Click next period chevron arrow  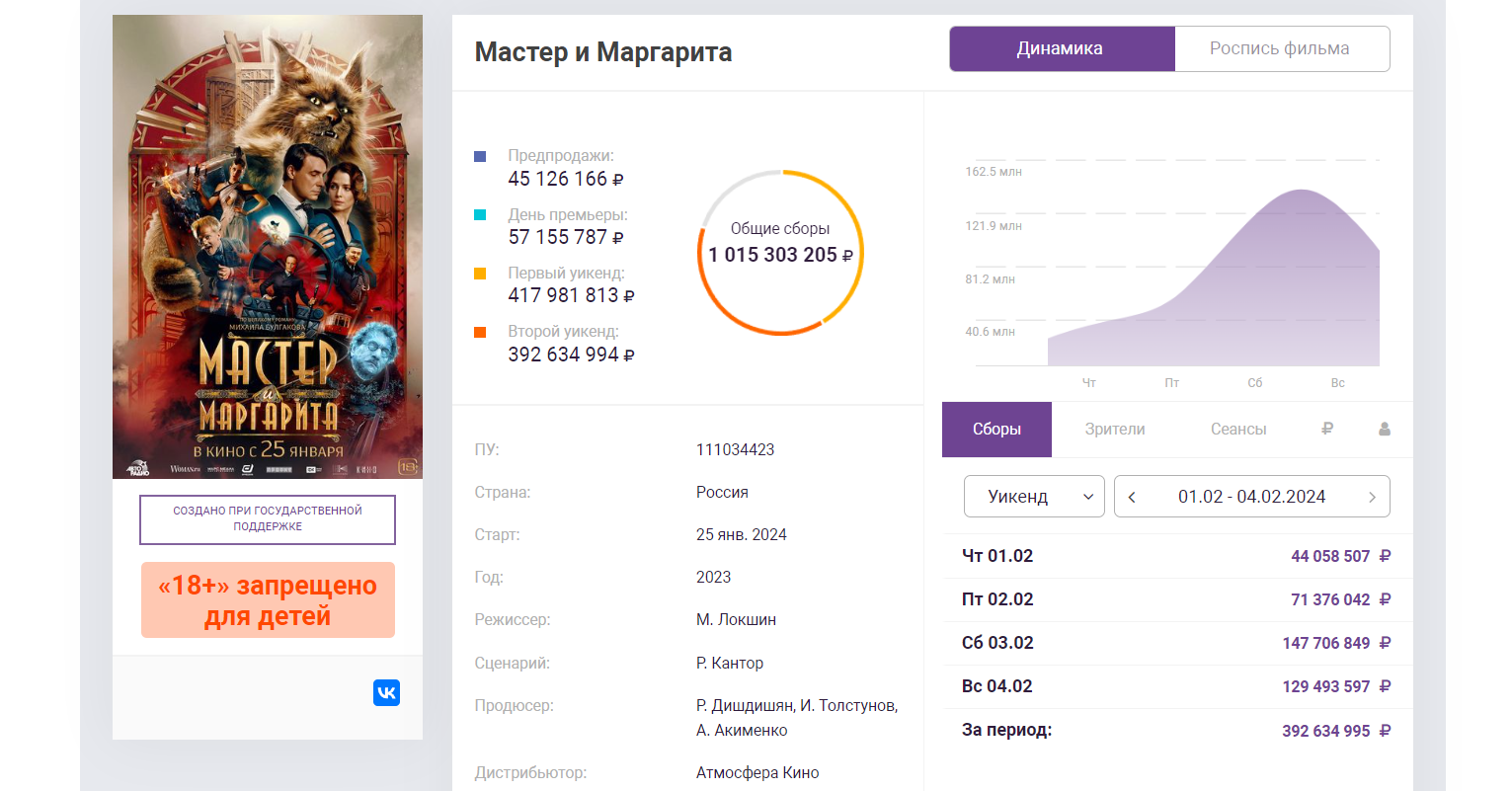click(x=1373, y=496)
